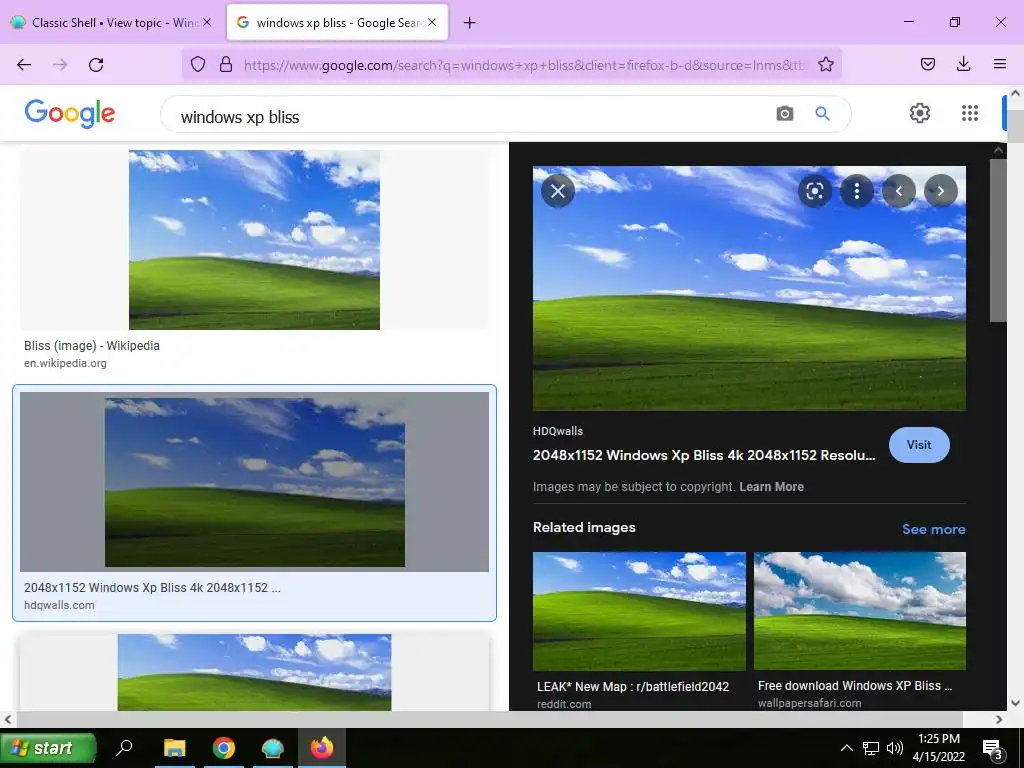Open network status tray icon

(x=871, y=748)
